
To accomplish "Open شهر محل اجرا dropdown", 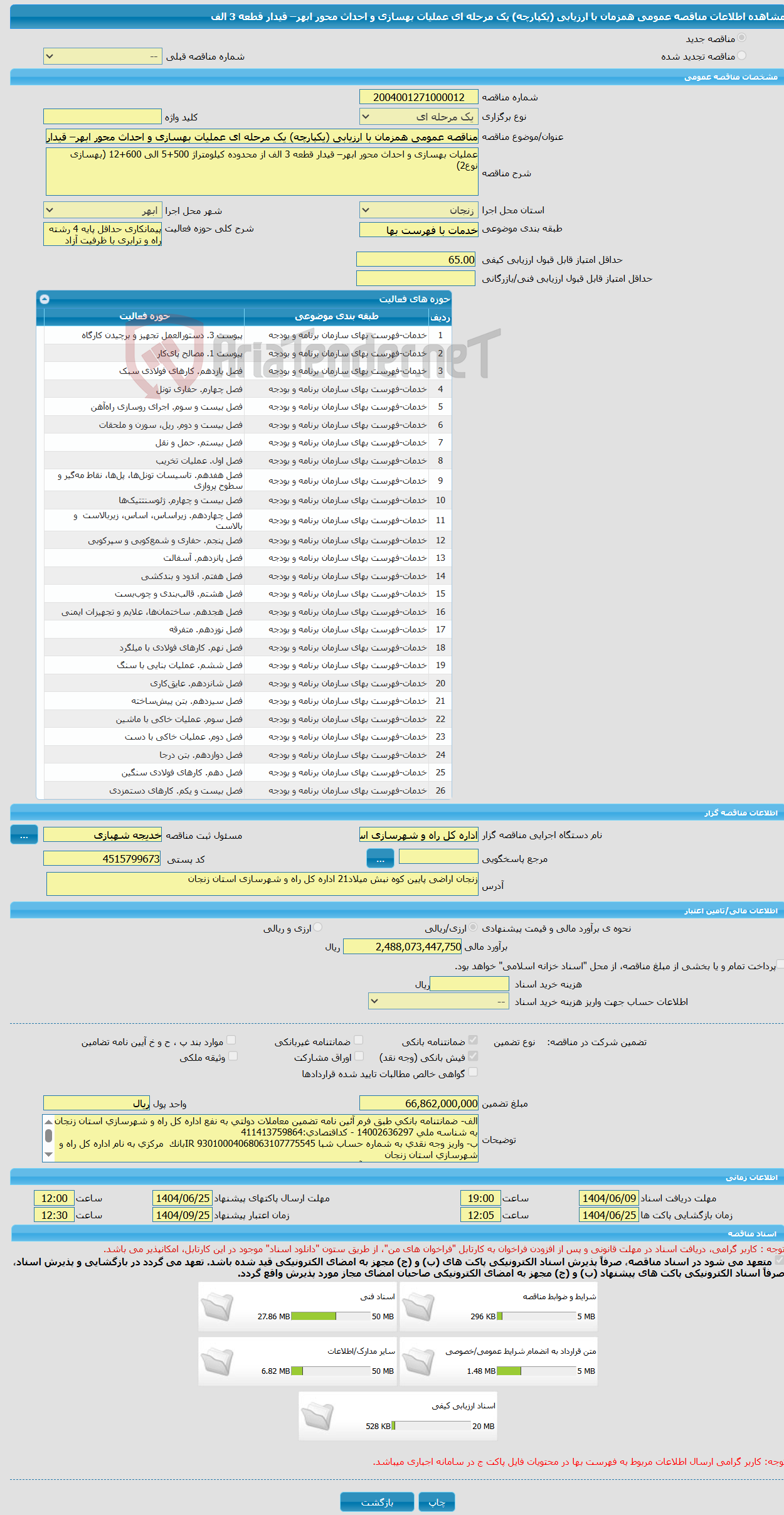I will coord(103,210).
